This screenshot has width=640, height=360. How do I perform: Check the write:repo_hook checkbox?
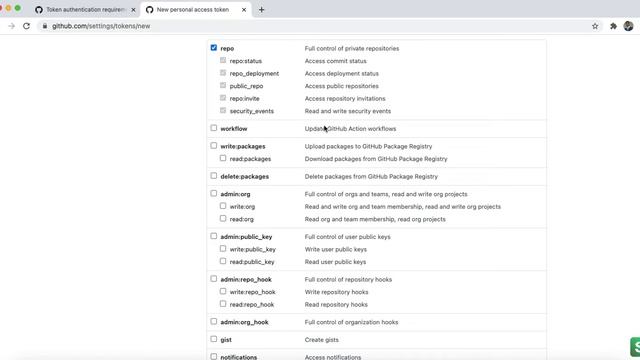[223, 291]
